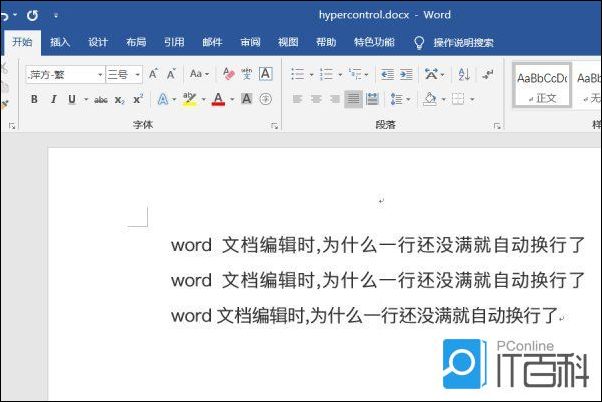
Task: Sort text with A-Z button
Action: pos(464,74)
